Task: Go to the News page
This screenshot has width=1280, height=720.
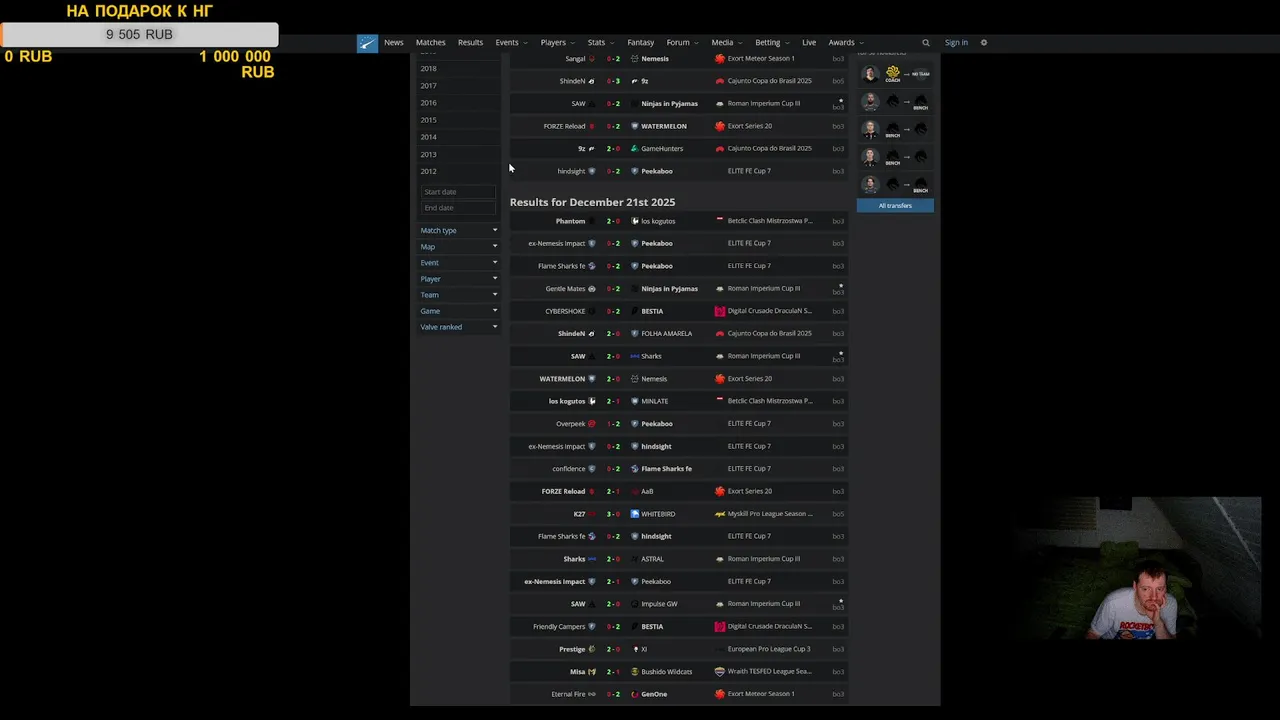Action: (x=394, y=43)
